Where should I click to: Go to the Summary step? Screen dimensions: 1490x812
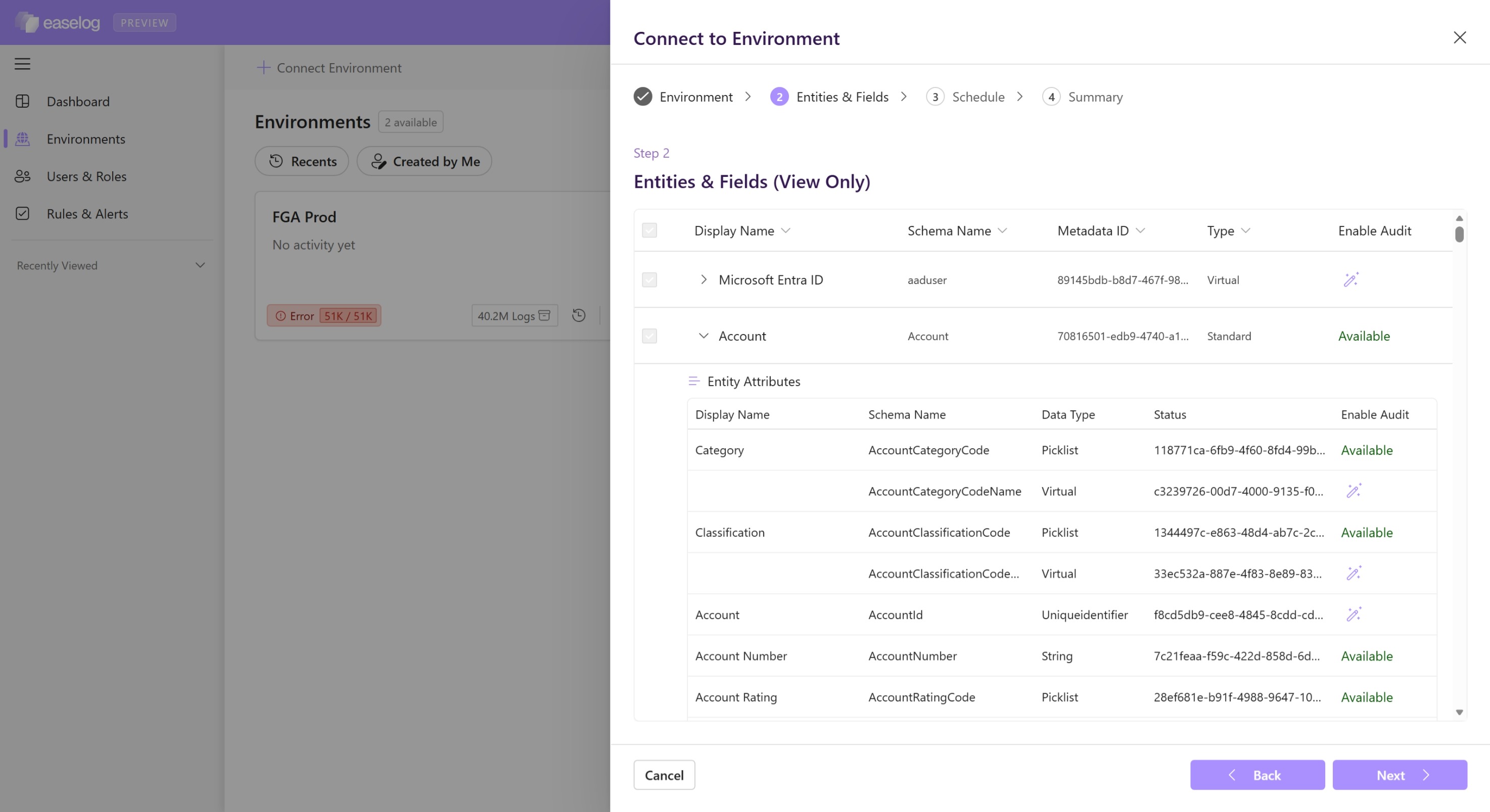point(1082,97)
